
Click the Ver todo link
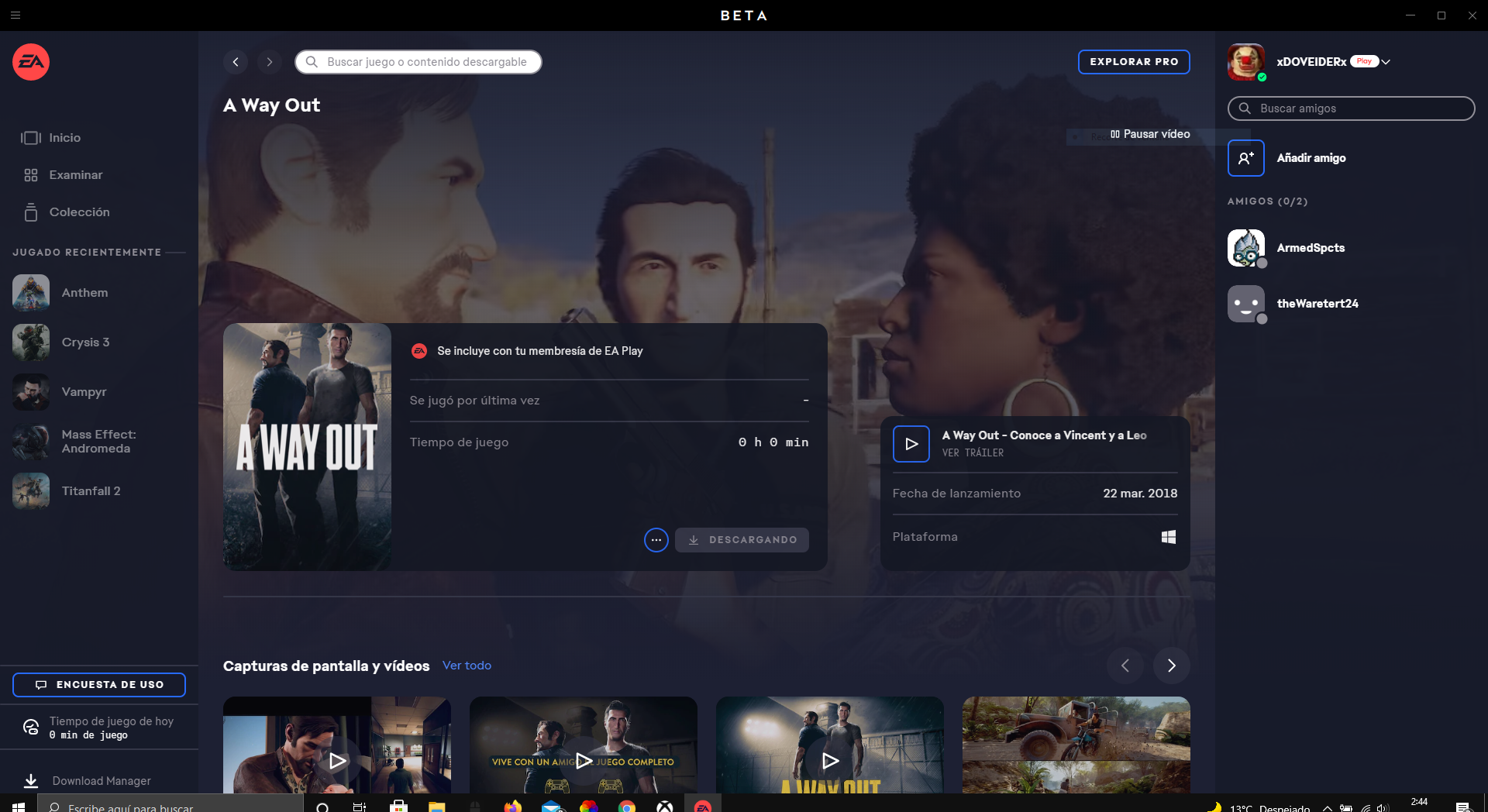(x=467, y=666)
